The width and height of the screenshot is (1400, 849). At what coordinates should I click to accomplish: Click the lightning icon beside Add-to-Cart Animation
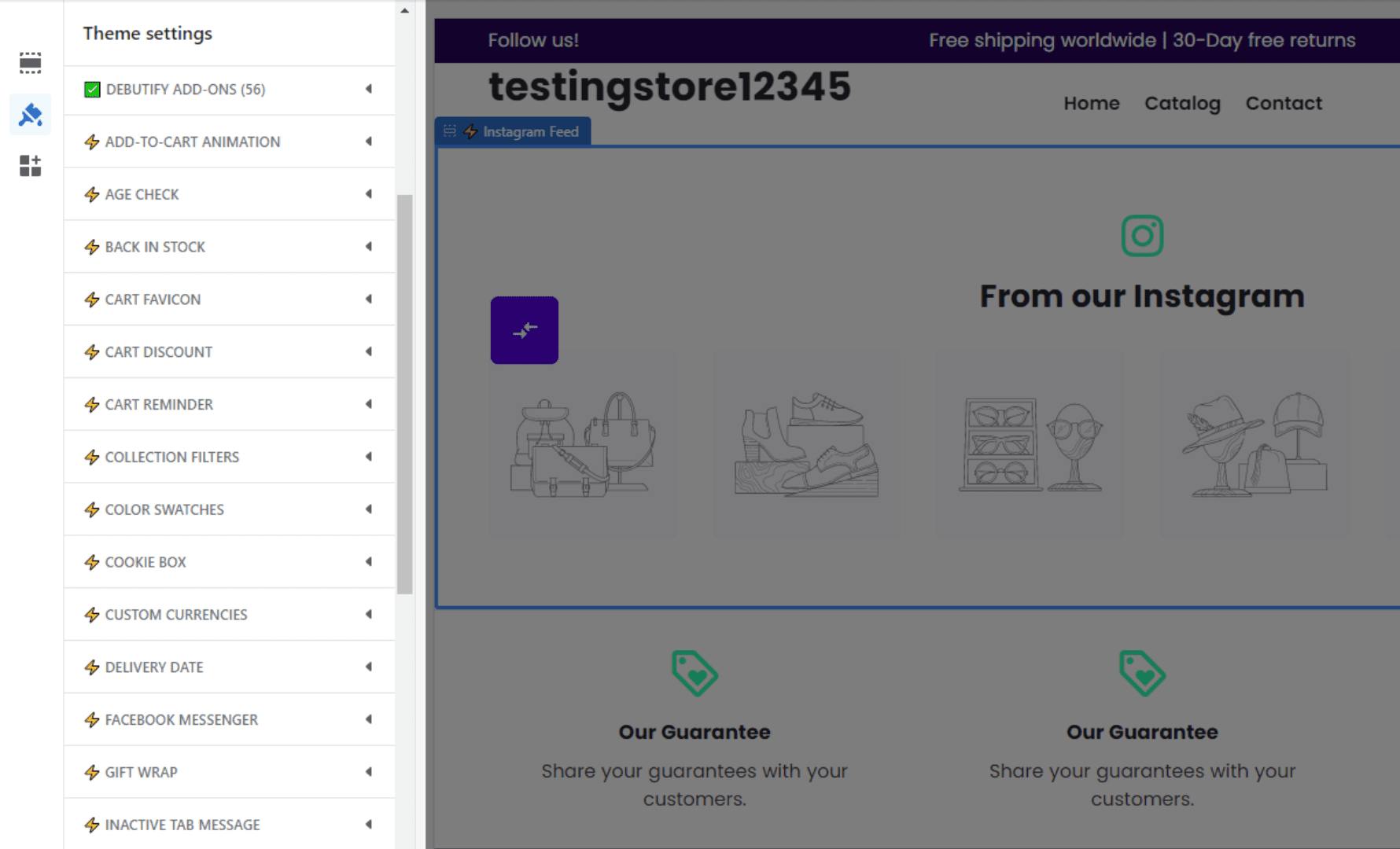pos(92,142)
